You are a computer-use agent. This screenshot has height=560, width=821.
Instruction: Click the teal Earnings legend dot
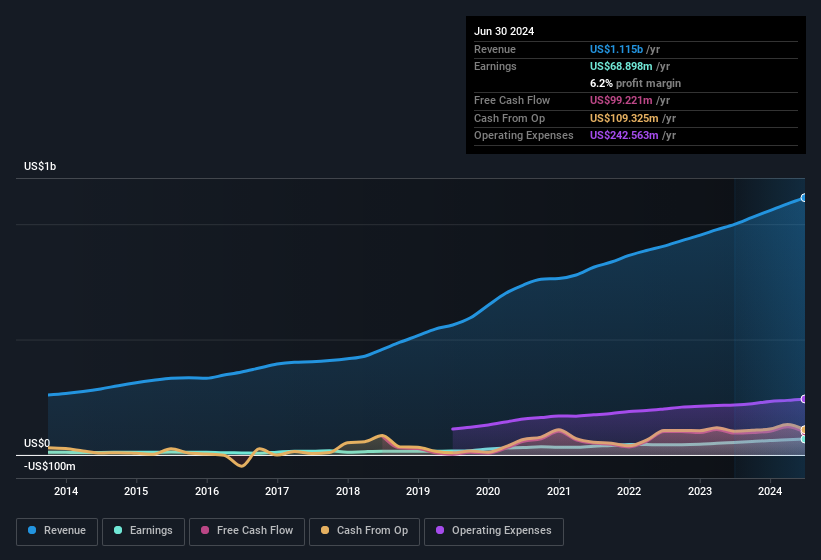coord(118,530)
